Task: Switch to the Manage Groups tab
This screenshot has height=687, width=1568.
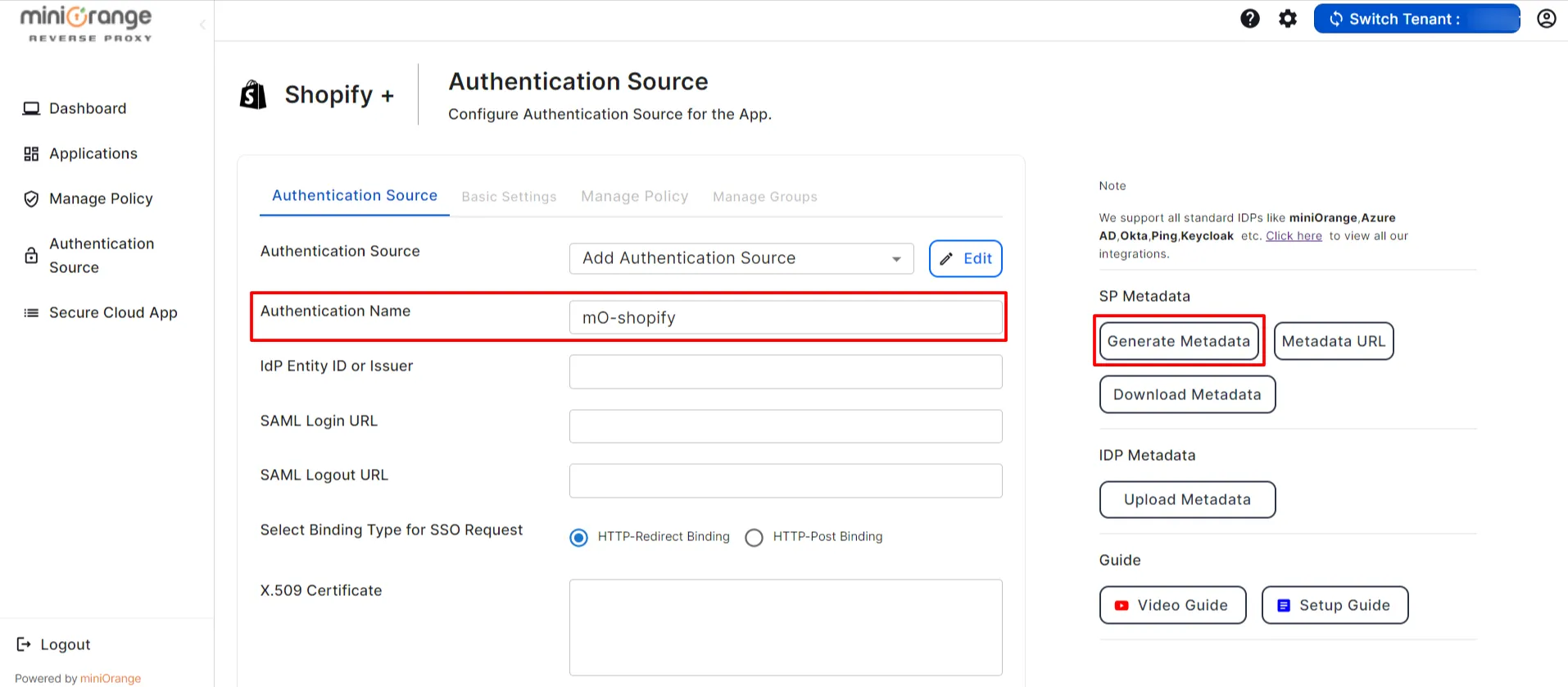Action: click(765, 197)
